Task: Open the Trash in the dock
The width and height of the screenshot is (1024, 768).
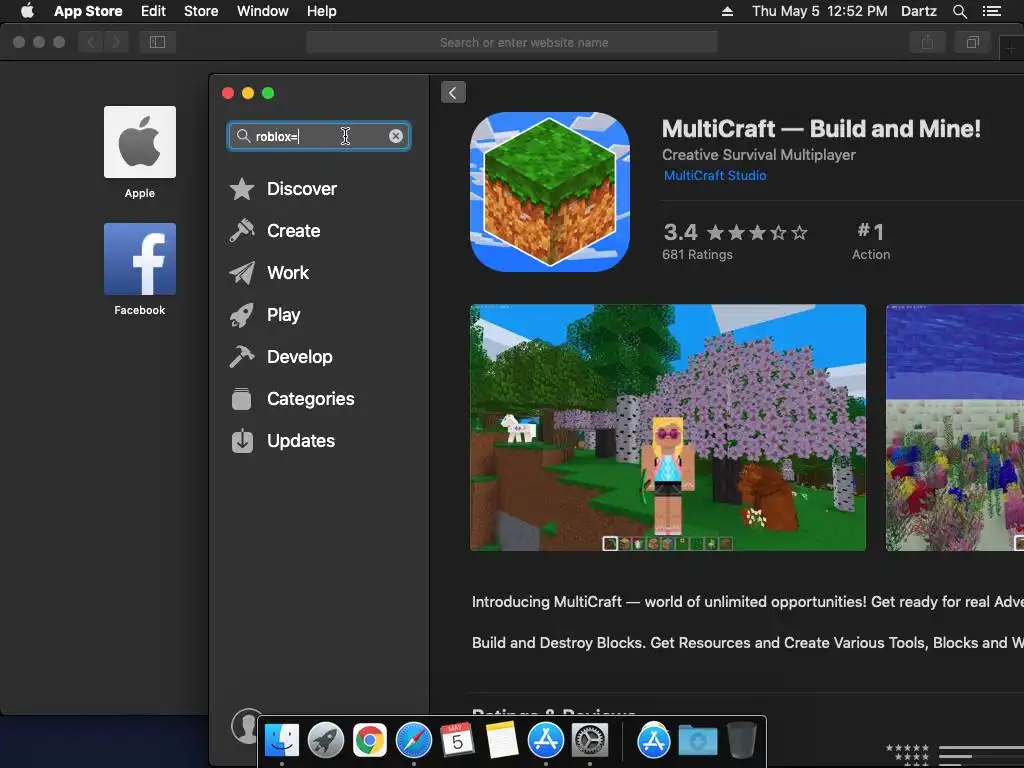Action: 741,740
